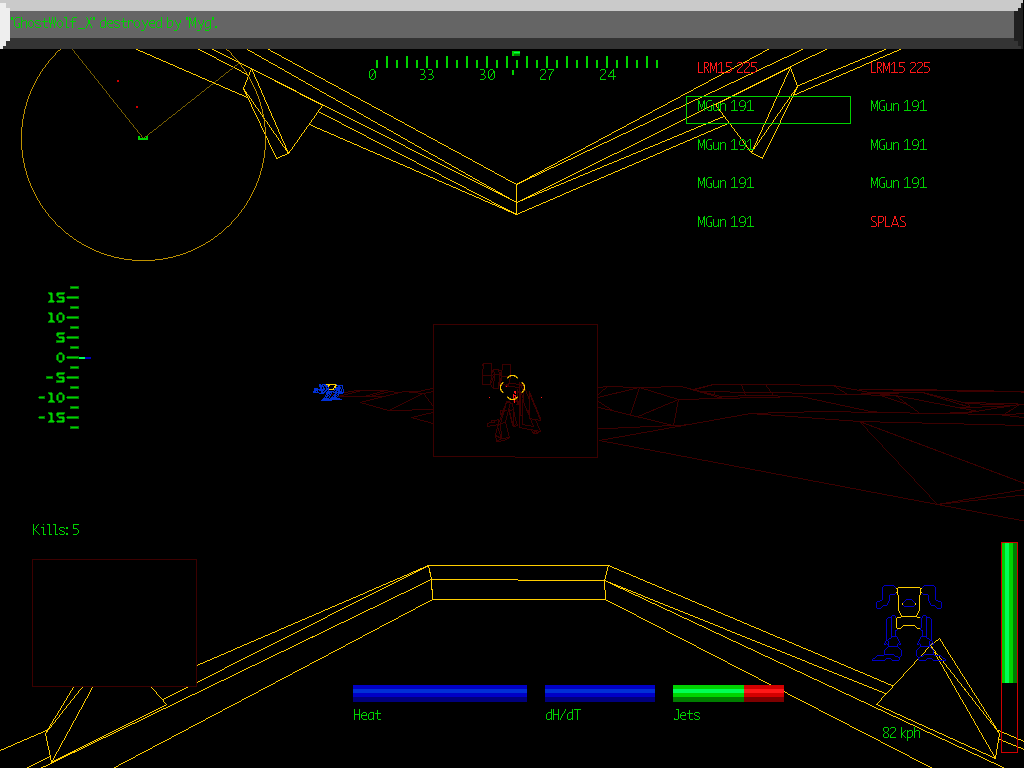
Task: Select the SPLAS weapon entry
Action: (888, 222)
